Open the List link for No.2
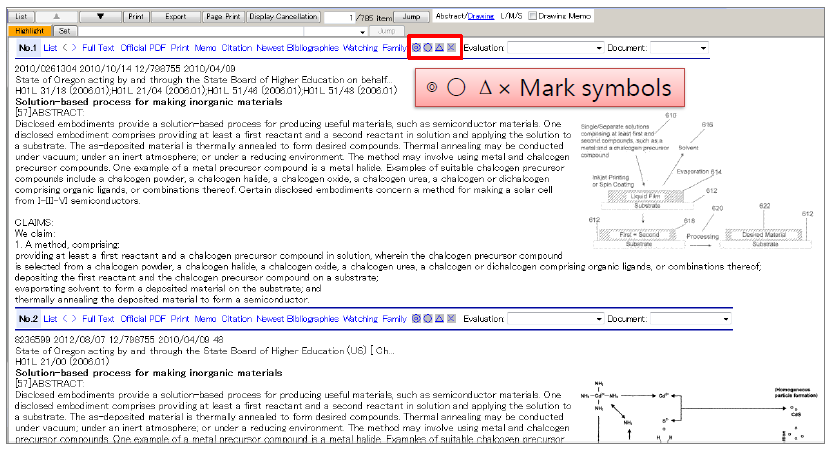 click(50, 318)
